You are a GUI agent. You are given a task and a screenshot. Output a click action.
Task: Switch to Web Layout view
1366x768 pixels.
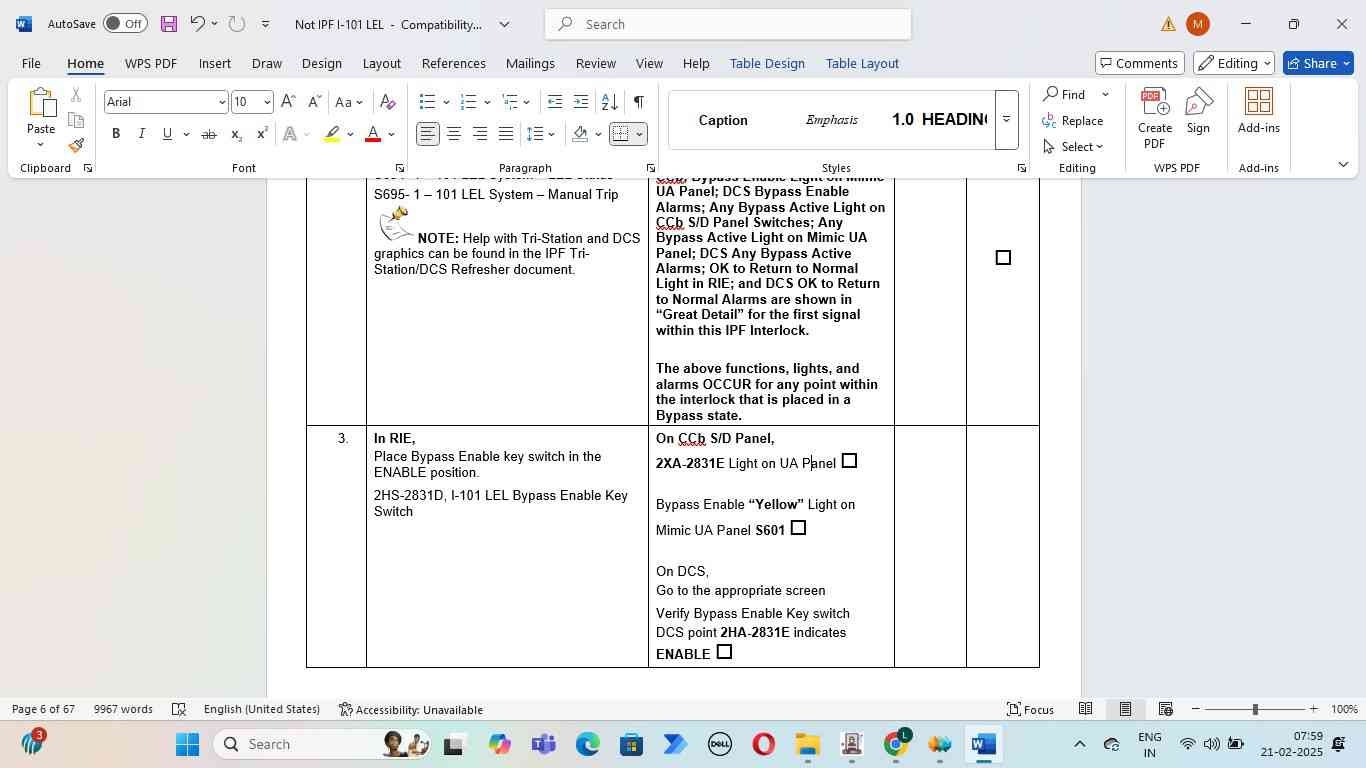[1165, 709]
